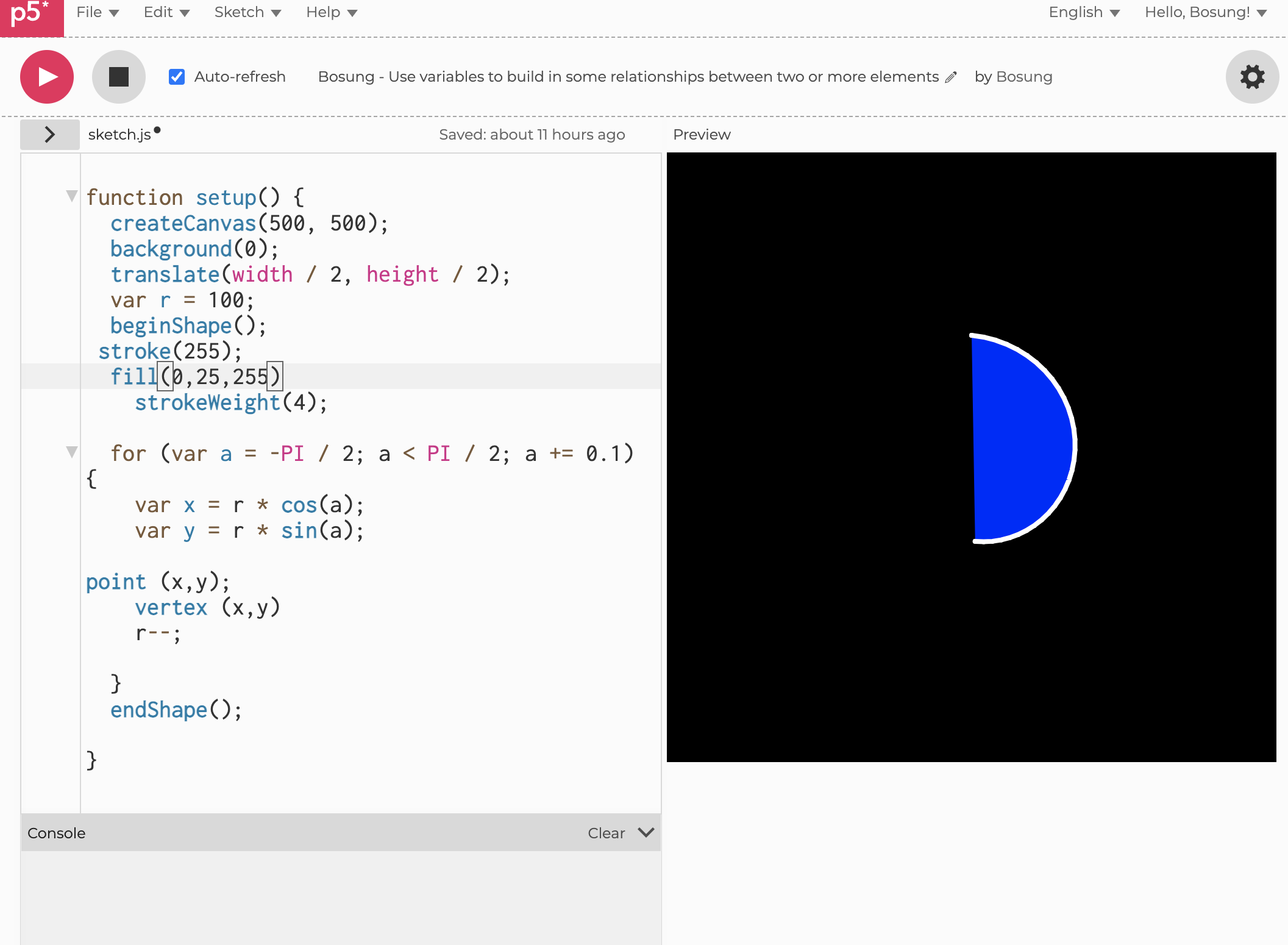Fold the for loop code block
This screenshot has height=945, width=1288.
tap(72, 452)
